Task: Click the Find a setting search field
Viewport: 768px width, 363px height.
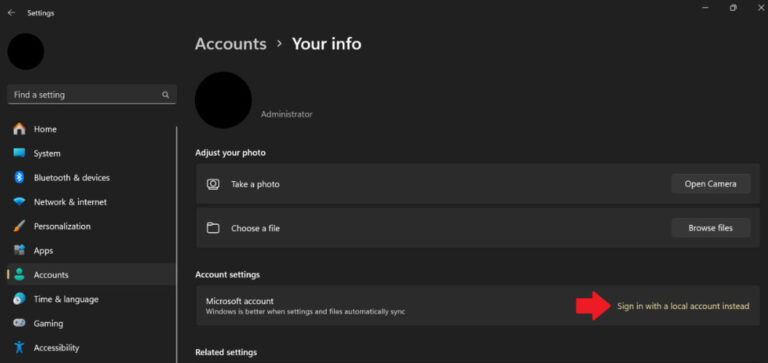Action: 92,95
